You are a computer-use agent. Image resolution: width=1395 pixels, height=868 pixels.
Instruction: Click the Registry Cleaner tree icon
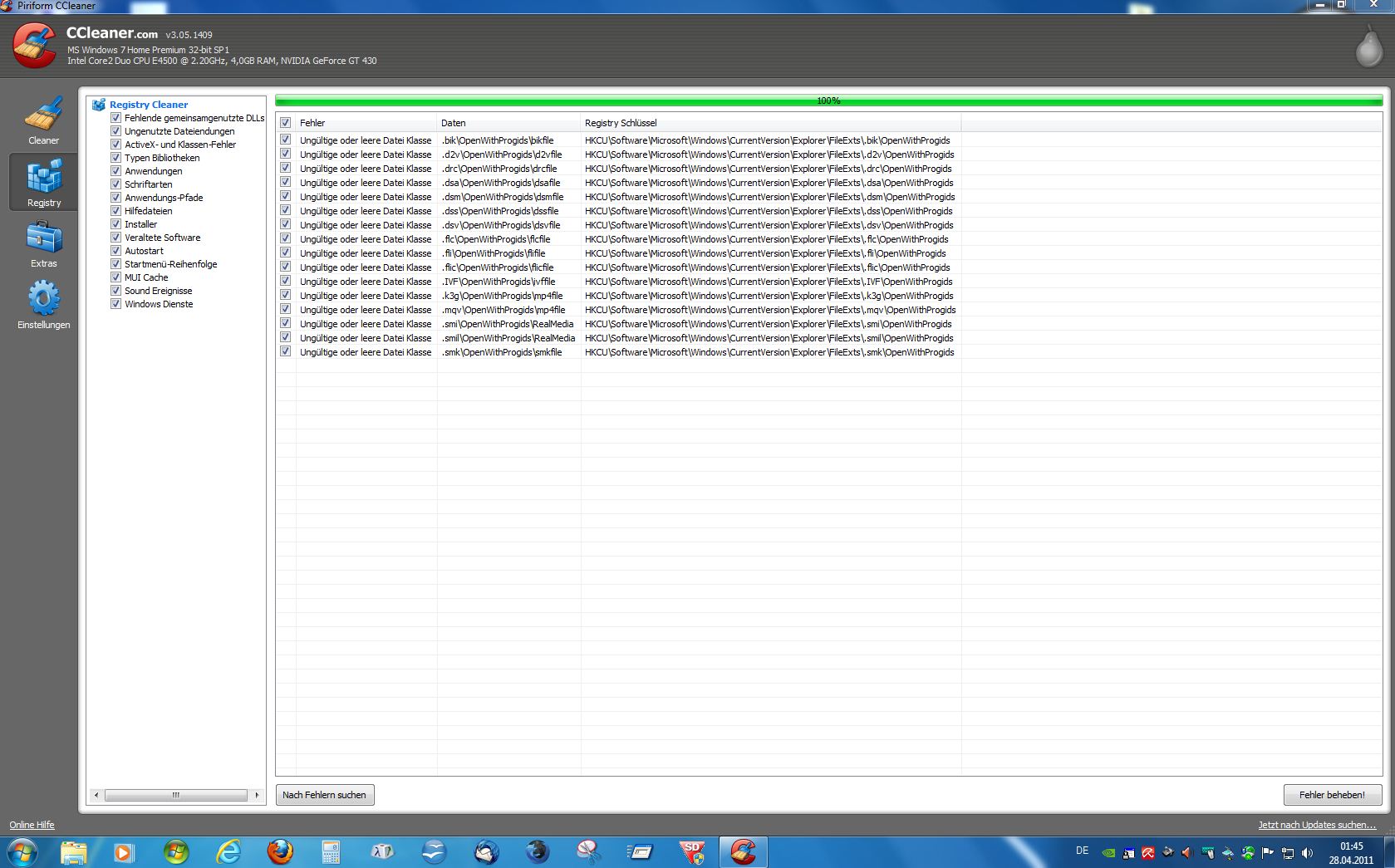99,105
